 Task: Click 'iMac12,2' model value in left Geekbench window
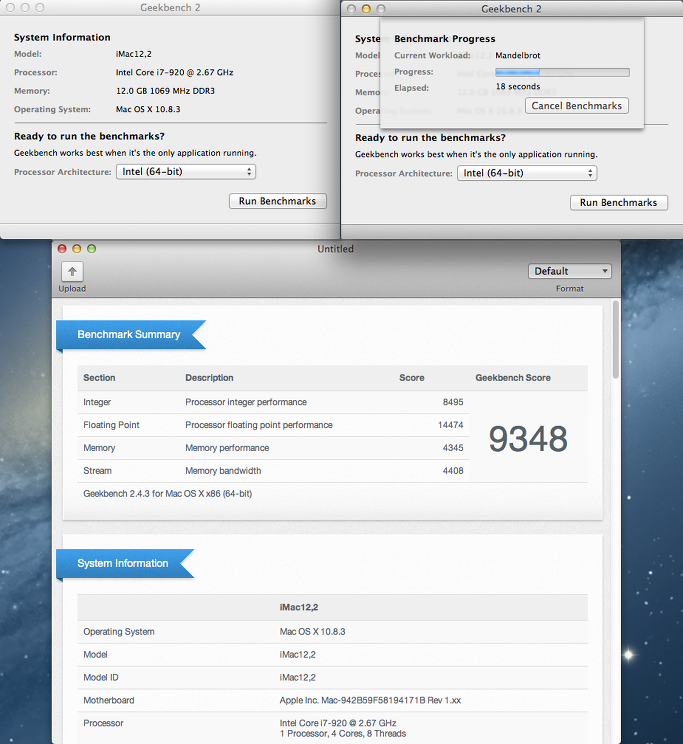(134, 54)
